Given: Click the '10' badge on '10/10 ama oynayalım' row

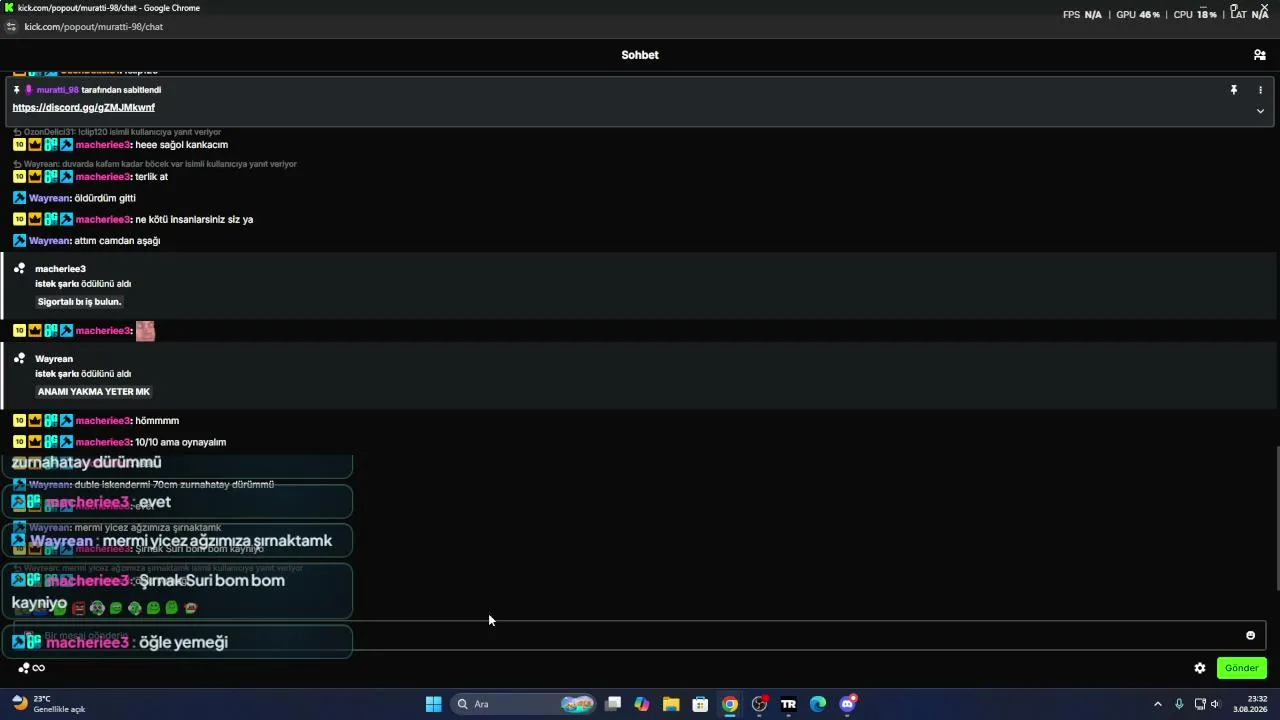Looking at the screenshot, I should [x=19, y=442].
